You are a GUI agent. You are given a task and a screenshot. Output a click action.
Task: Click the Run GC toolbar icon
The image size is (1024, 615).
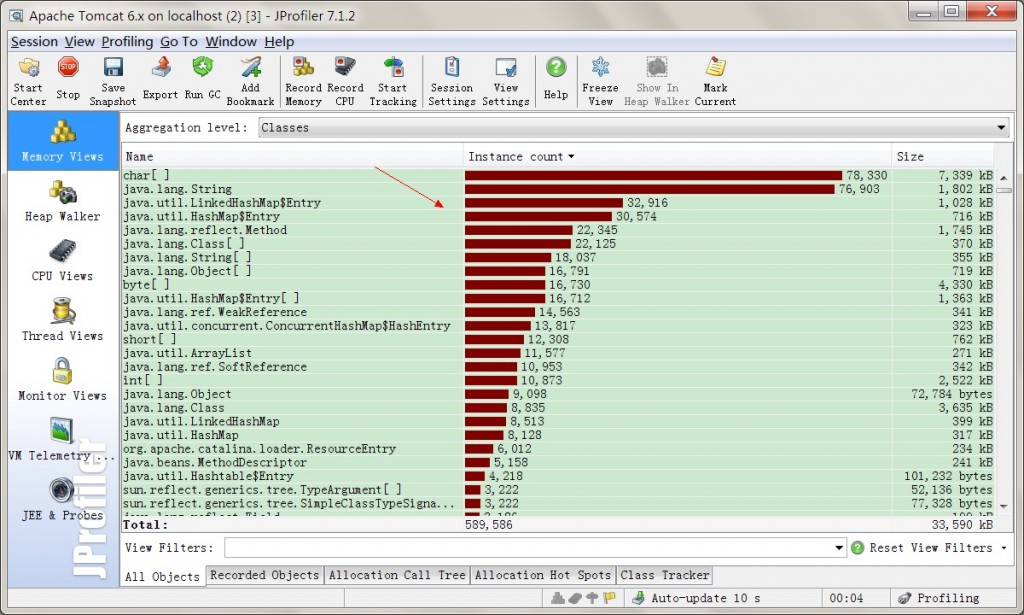click(x=202, y=75)
